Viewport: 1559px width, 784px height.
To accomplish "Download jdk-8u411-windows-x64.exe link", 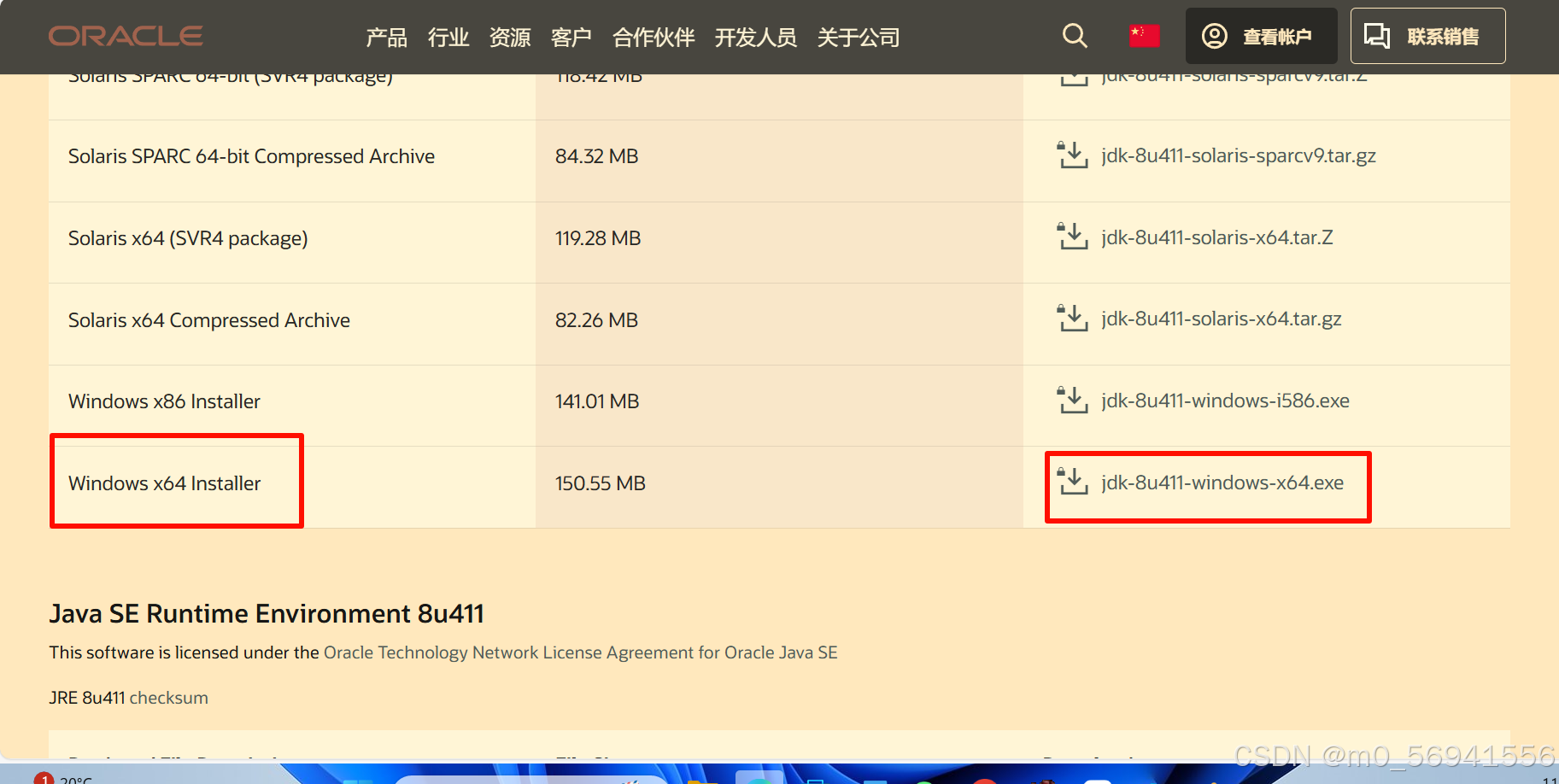I will point(1222,483).
